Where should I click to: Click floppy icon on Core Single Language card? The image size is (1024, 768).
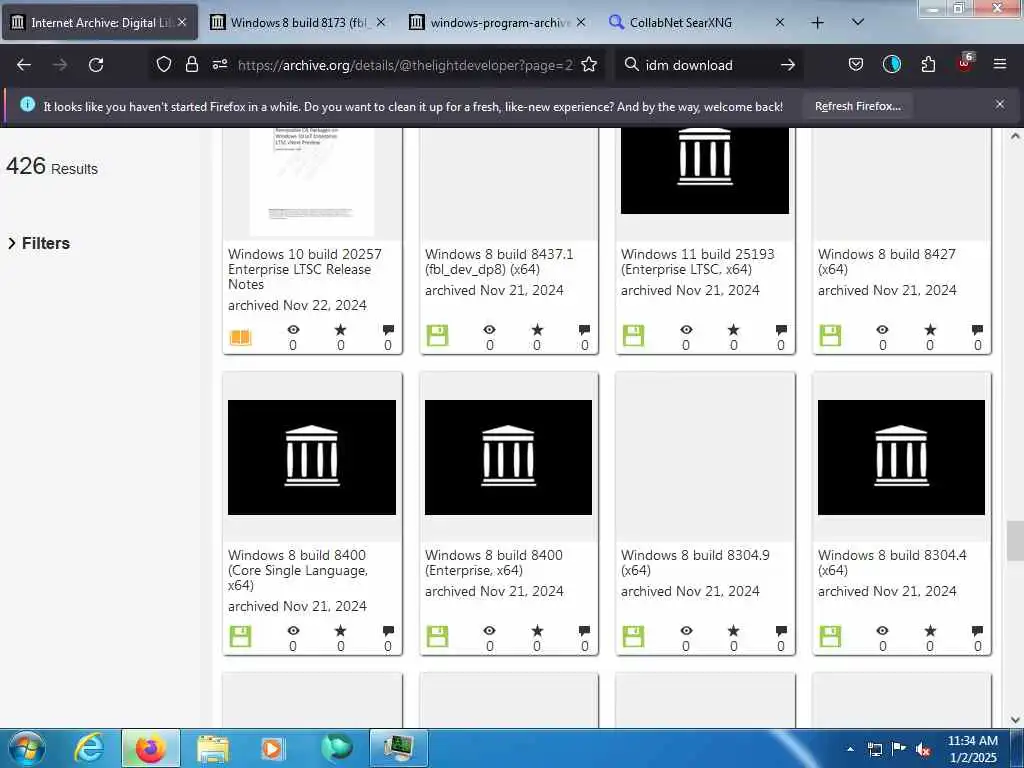[240, 636]
